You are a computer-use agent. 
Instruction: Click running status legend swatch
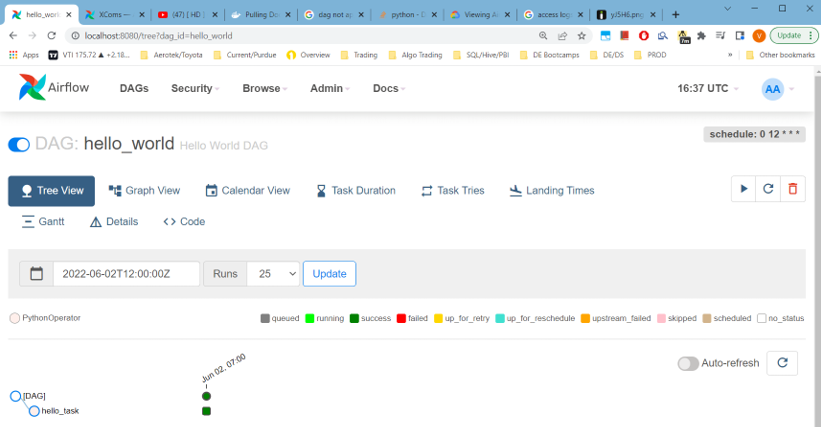pos(309,318)
